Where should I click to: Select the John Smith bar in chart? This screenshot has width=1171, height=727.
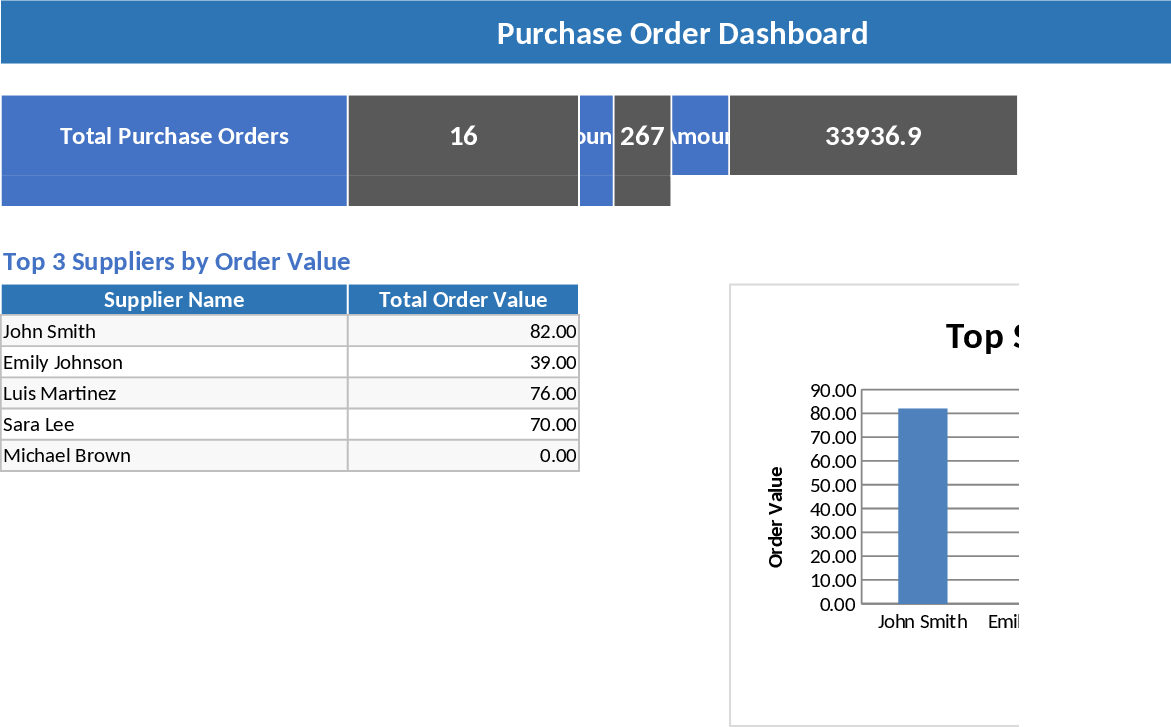point(922,506)
